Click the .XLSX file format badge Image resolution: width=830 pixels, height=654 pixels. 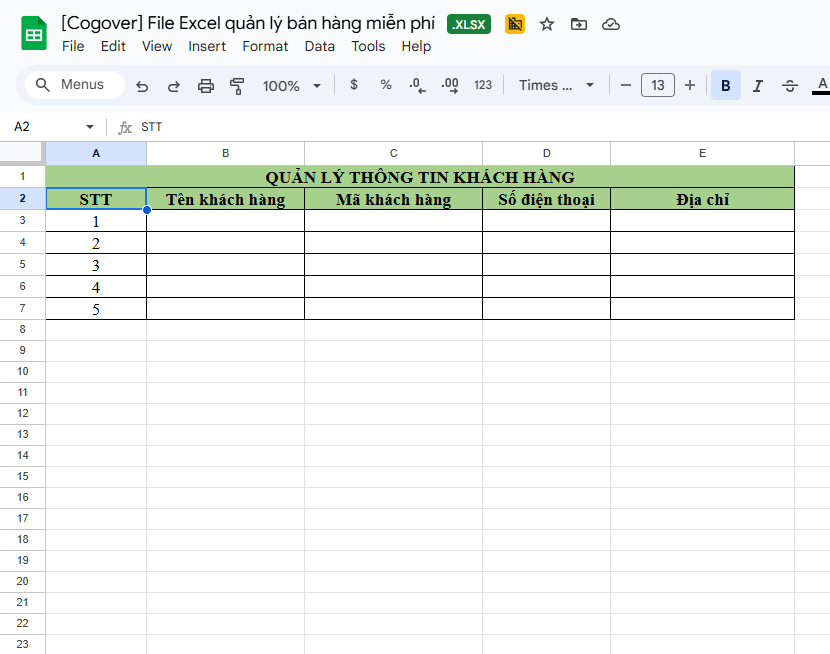tap(469, 24)
